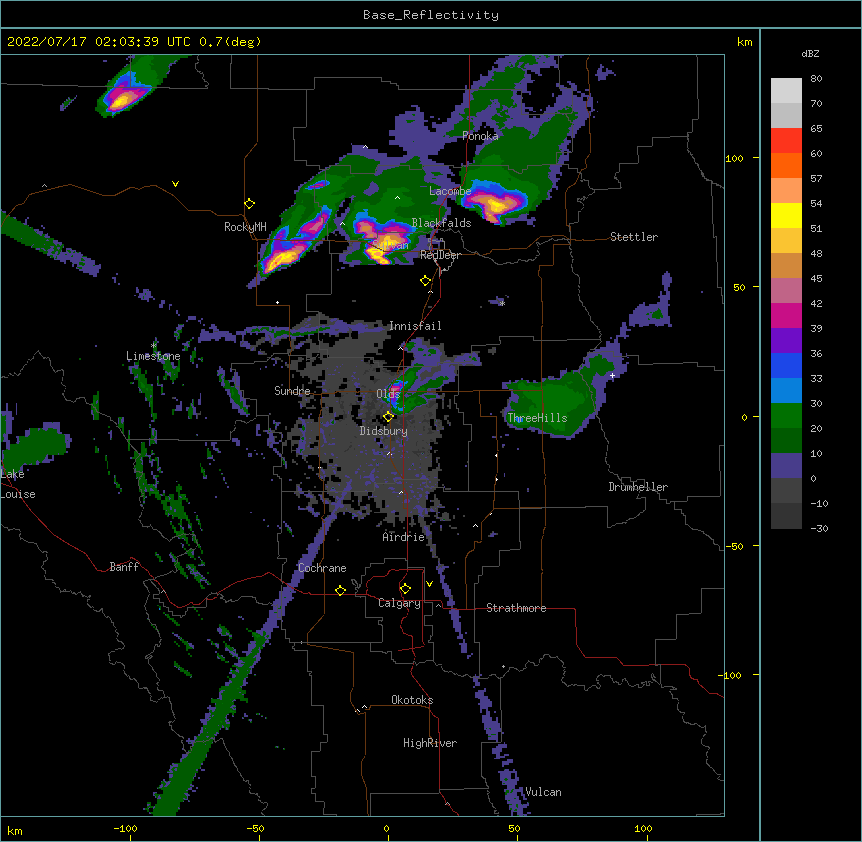The image size is (862, 842).
Task: Click the green 30 dBZ legend swatch
Action: click(786, 416)
